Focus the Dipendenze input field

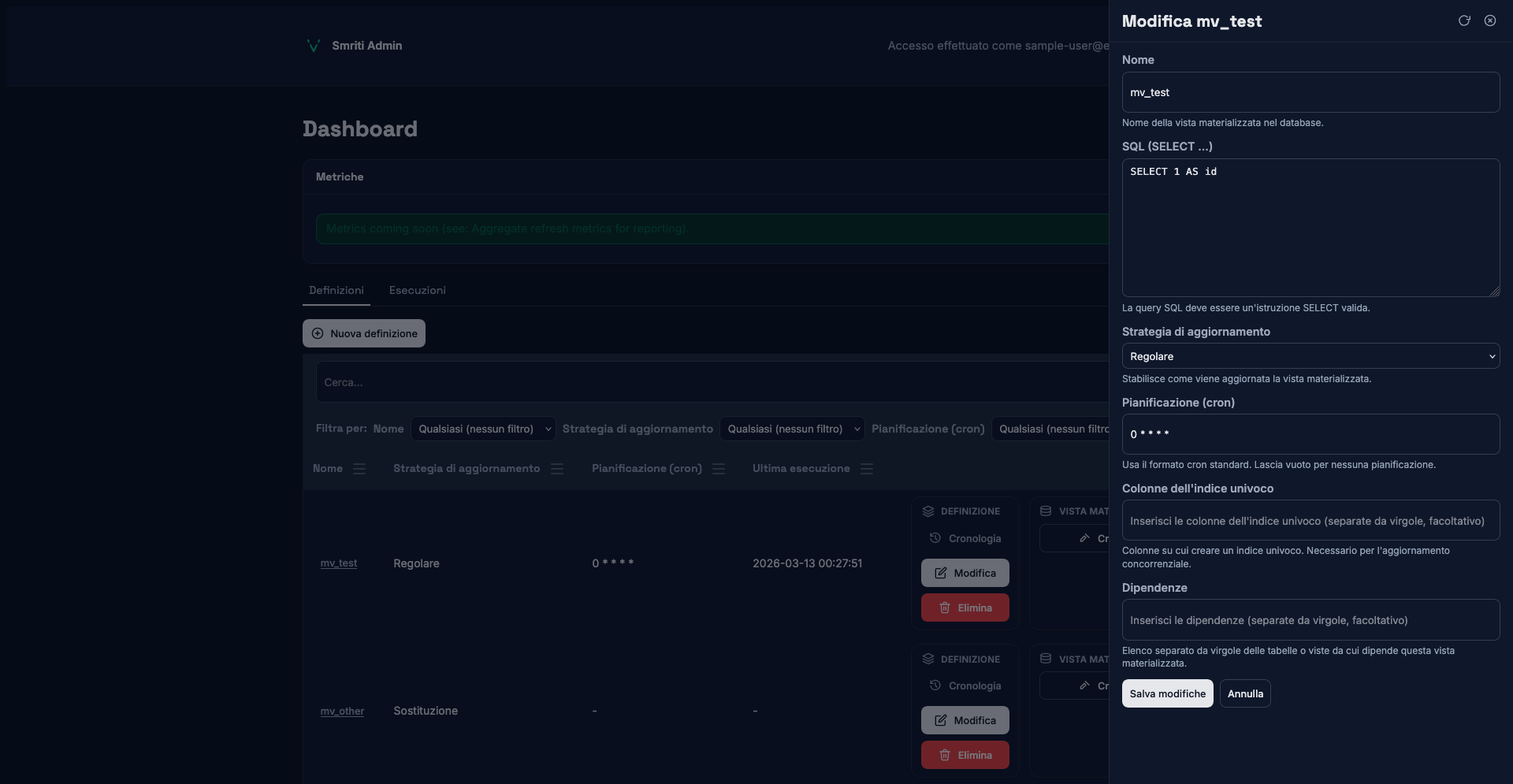point(1310,620)
